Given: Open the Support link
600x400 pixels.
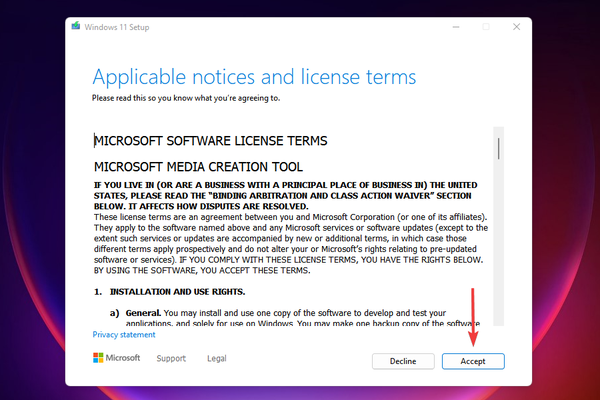Looking at the screenshot, I should pyautogui.click(x=171, y=358).
